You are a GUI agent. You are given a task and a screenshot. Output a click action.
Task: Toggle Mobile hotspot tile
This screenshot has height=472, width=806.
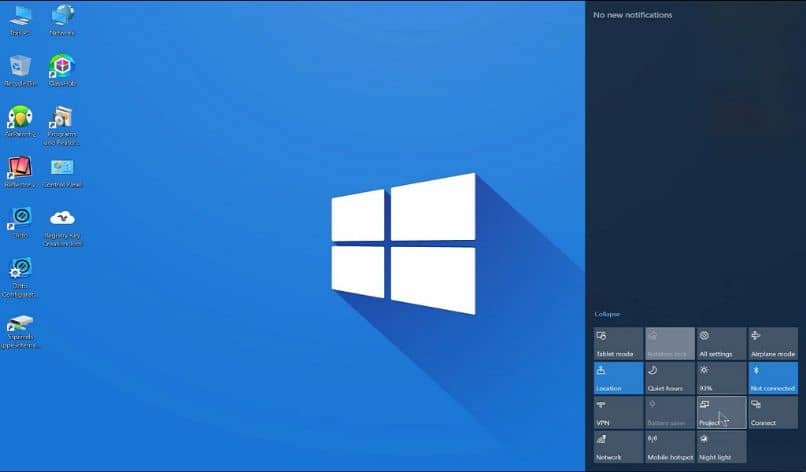[670, 447]
